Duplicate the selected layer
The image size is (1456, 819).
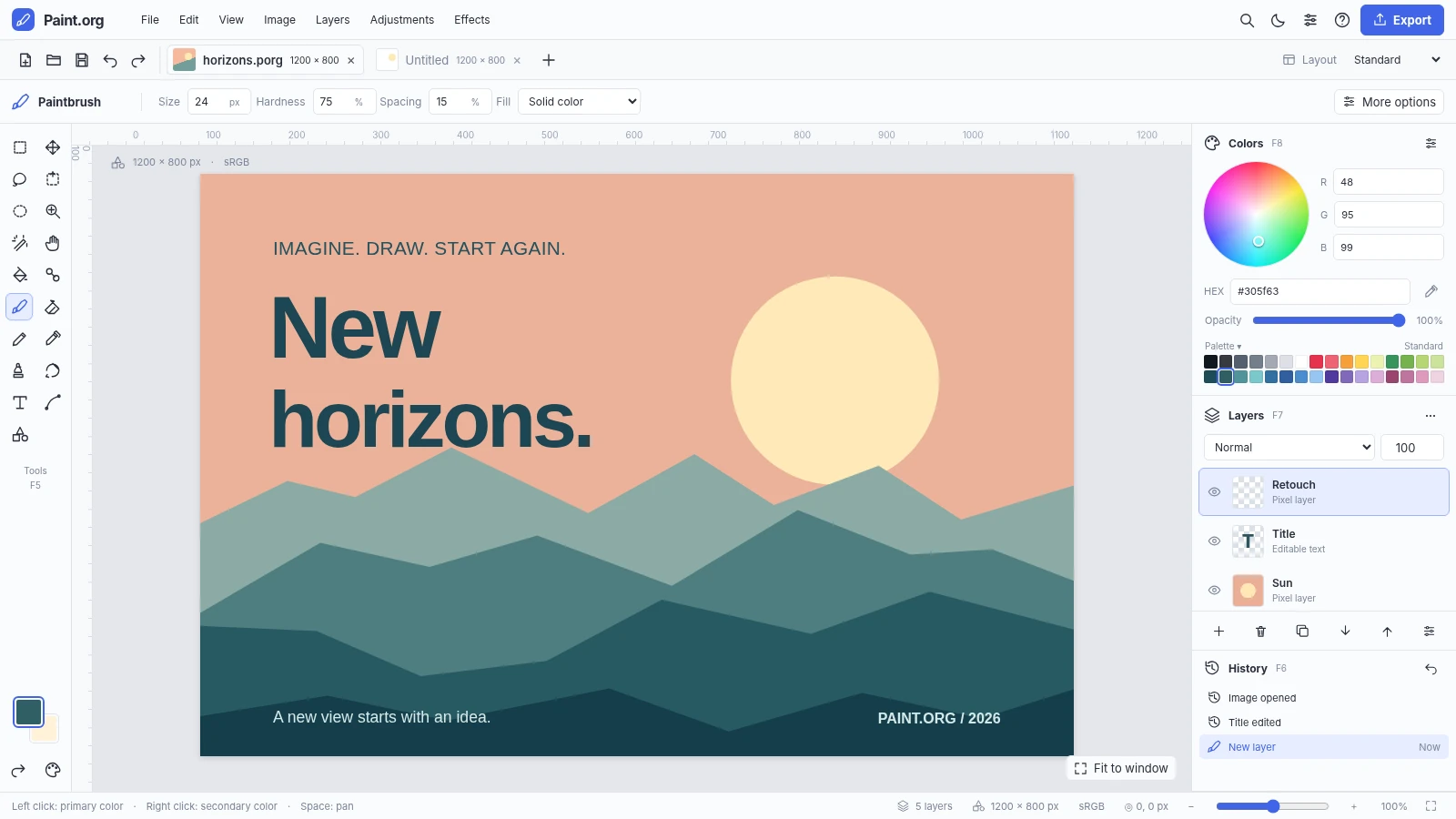tap(1302, 632)
